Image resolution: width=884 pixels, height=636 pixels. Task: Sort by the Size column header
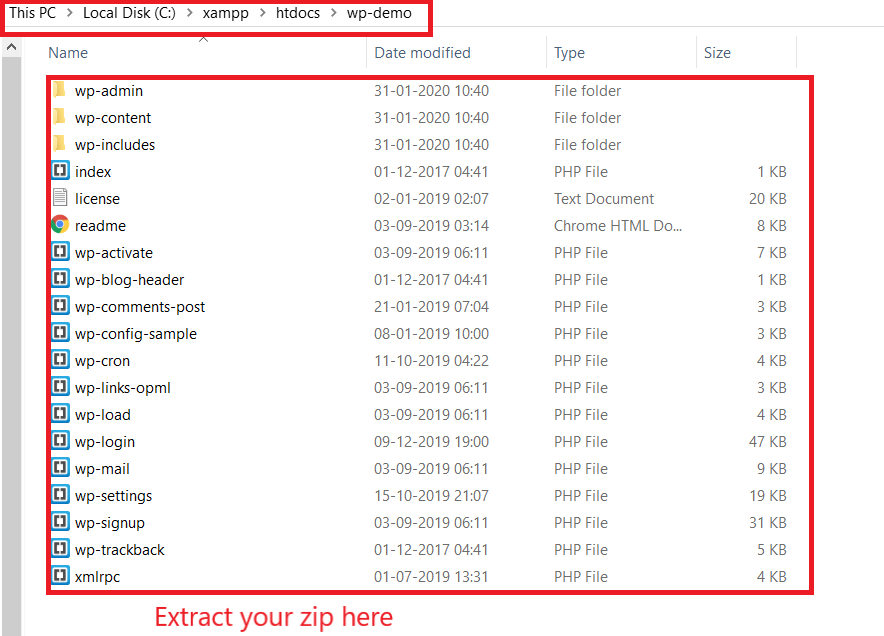coord(717,52)
